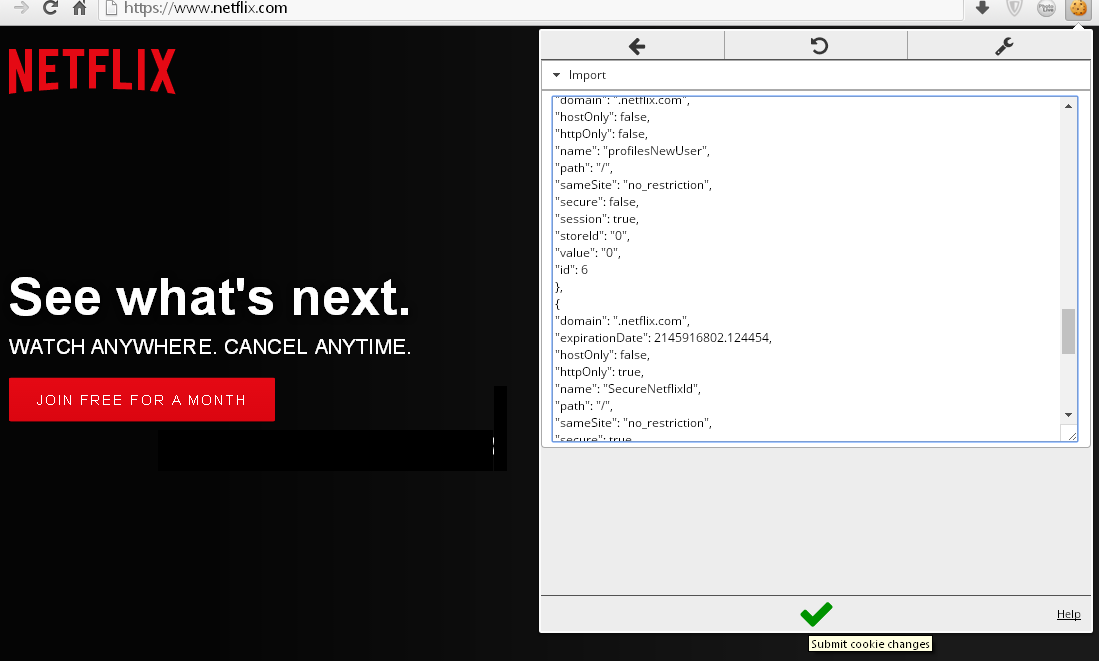Click the Import section label
Screen dimensions: 1099x661
click(587, 75)
